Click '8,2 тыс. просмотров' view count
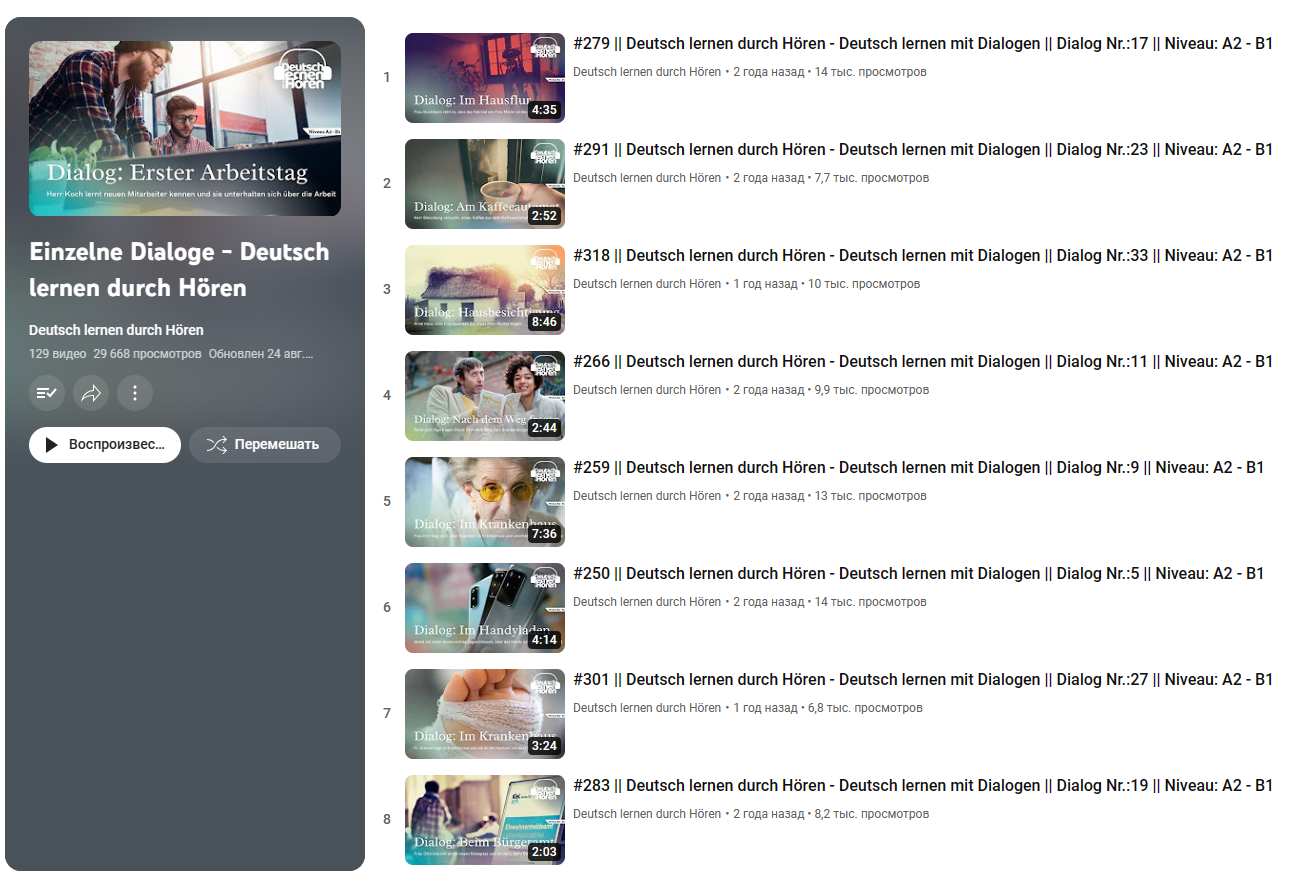The width and height of the screenshot is (1291, 880). 872,814
